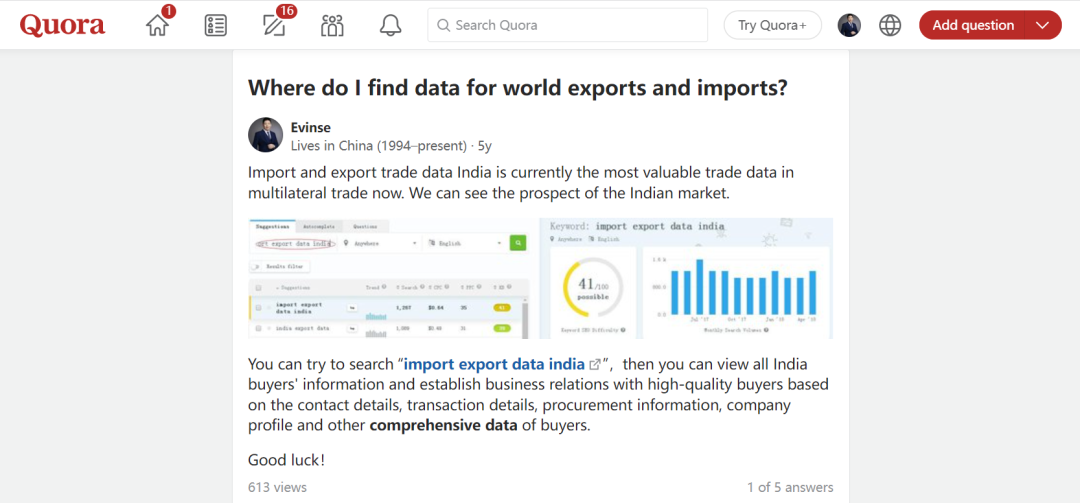The width and height of the screenshot is (1080, 503).
Task: Click the Try Quora+ button
Action: (772, 25)
